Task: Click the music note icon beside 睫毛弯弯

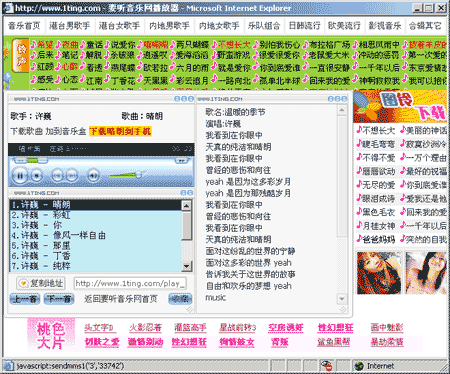Action: [359, 144]
